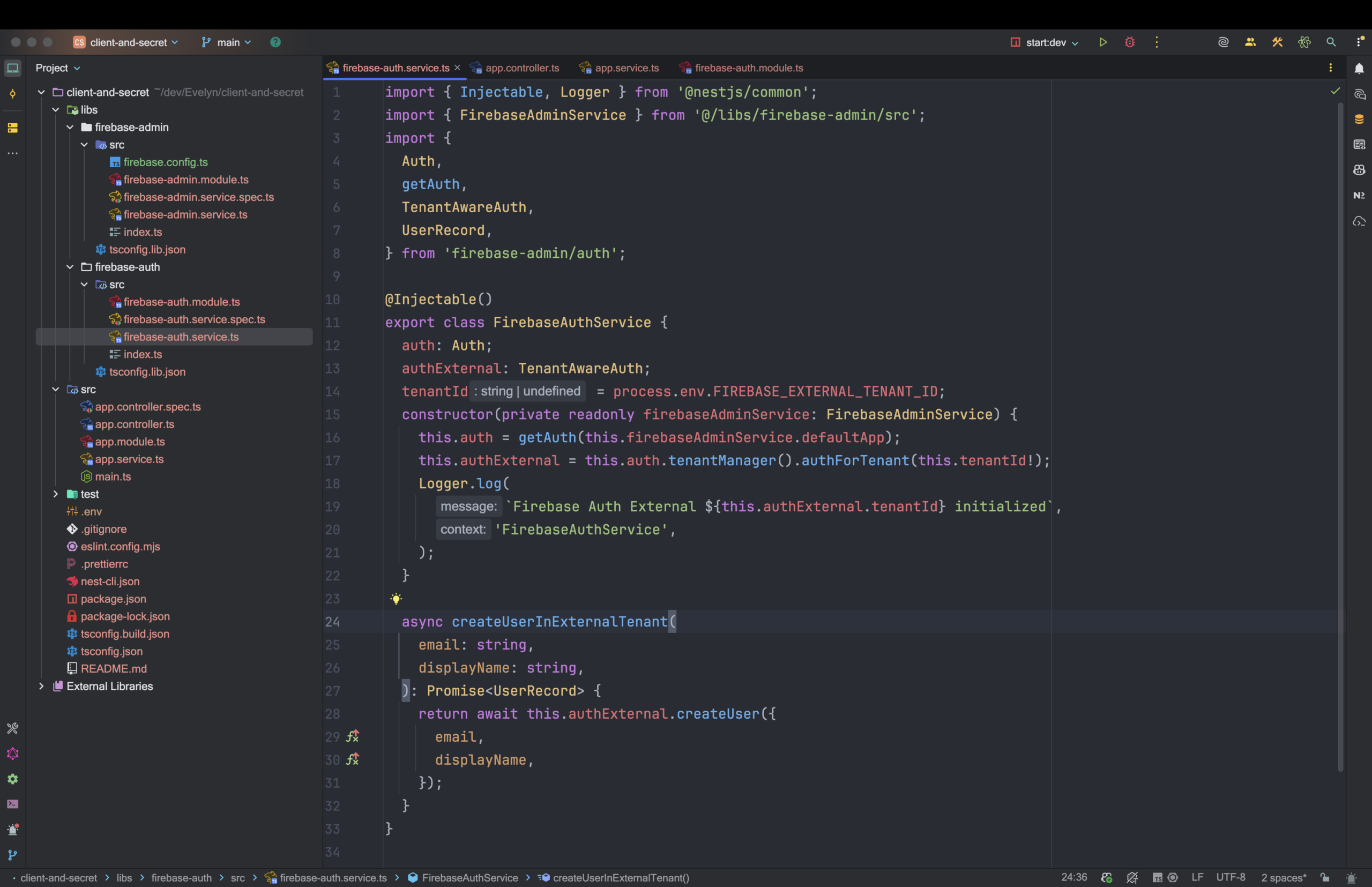Click the UTF-8 encoding in status bar
This screenshot has height=887, width=1372.
(1231, 877)
